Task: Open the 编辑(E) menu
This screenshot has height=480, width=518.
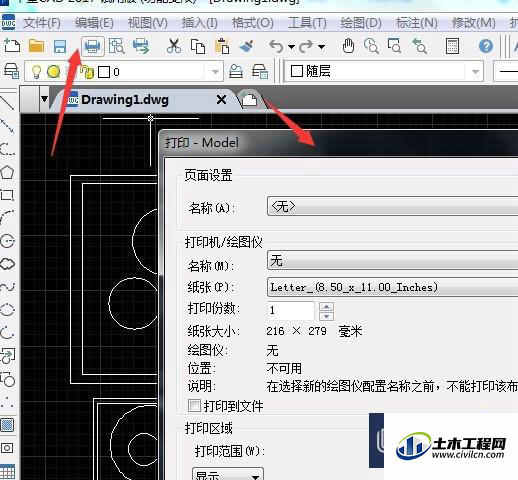Action: pos(94,23)
